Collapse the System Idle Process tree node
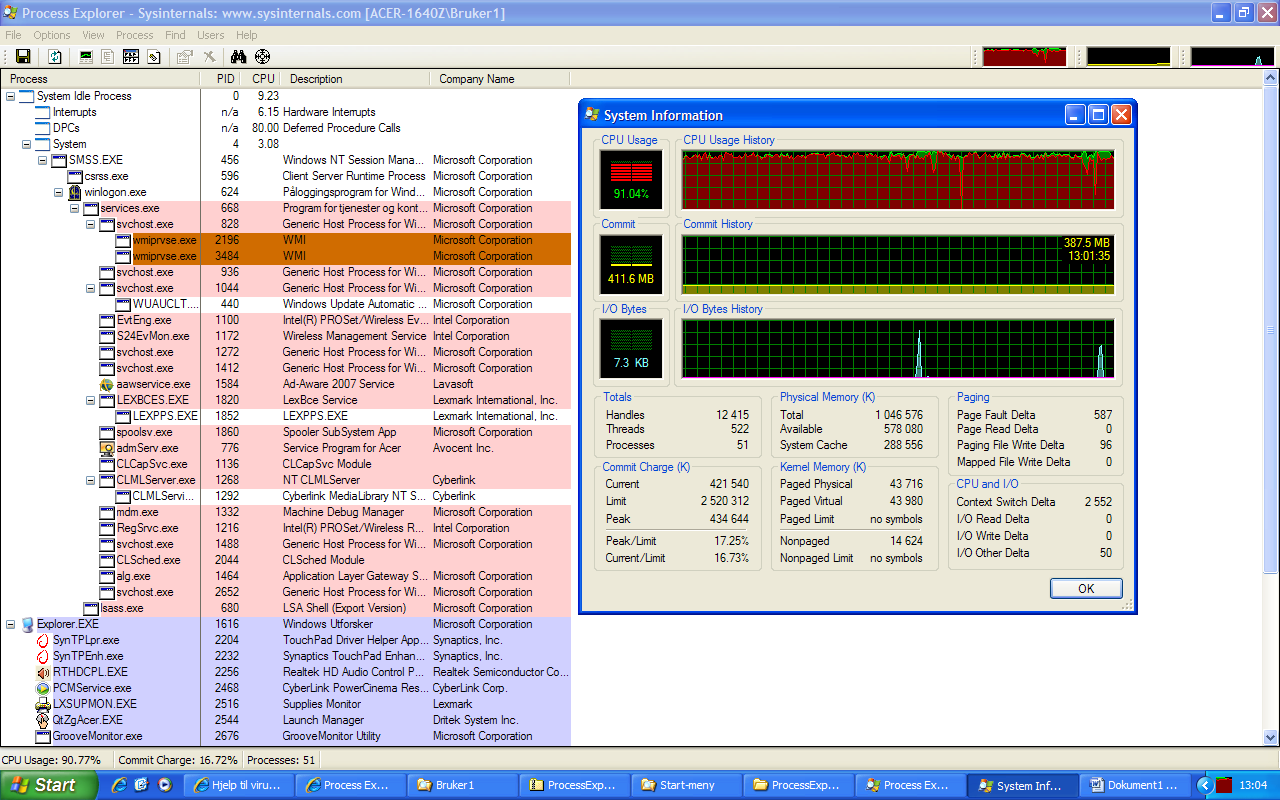The width and height of the screenshot is (1280, 800). 11,96
